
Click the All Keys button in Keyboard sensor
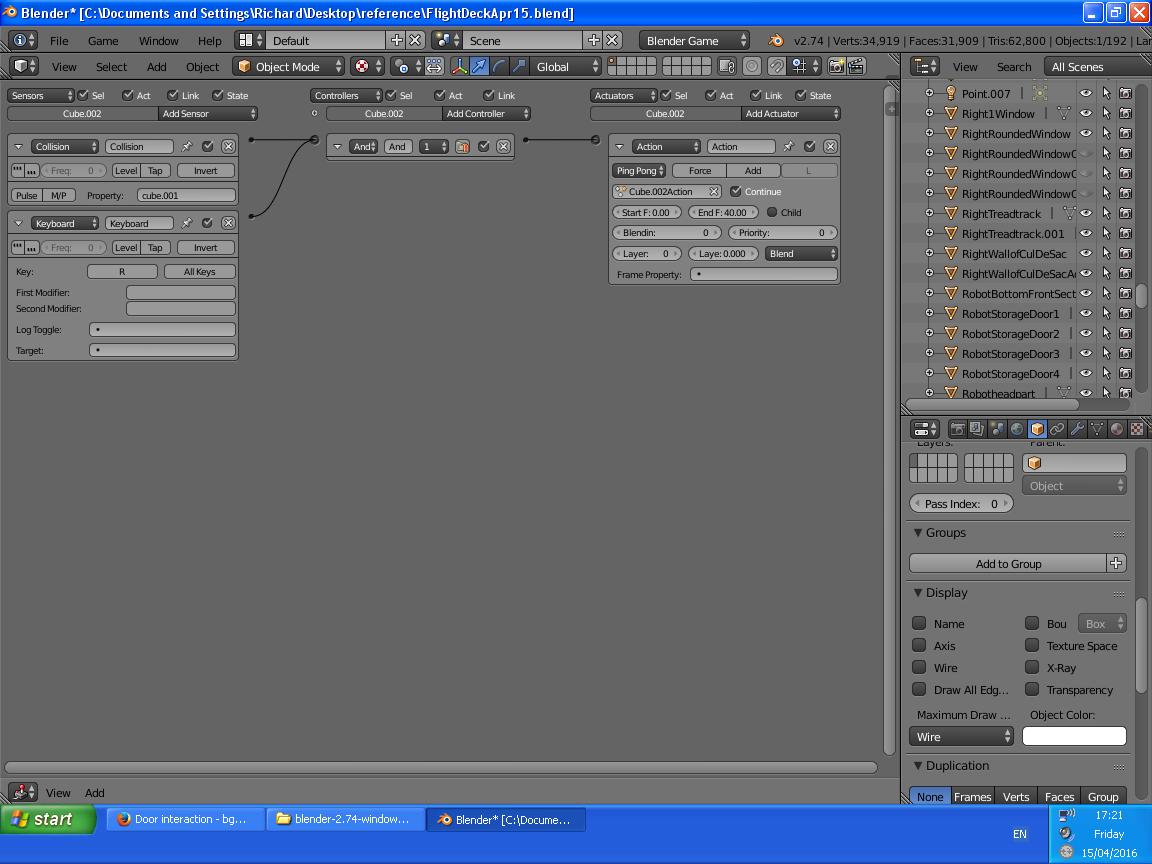coord(199,272)
